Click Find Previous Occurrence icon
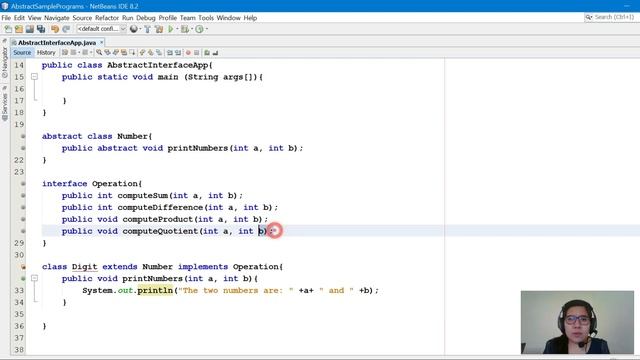640x360 pixels. click(107, 53)
